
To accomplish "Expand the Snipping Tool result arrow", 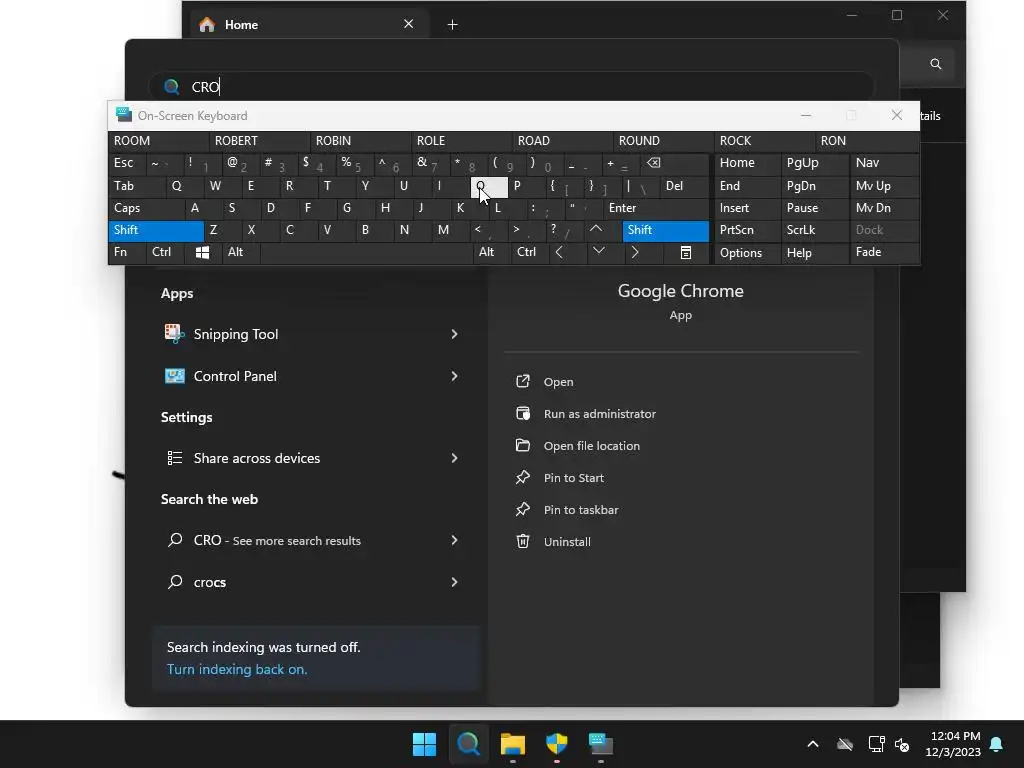I will (455, 334).
